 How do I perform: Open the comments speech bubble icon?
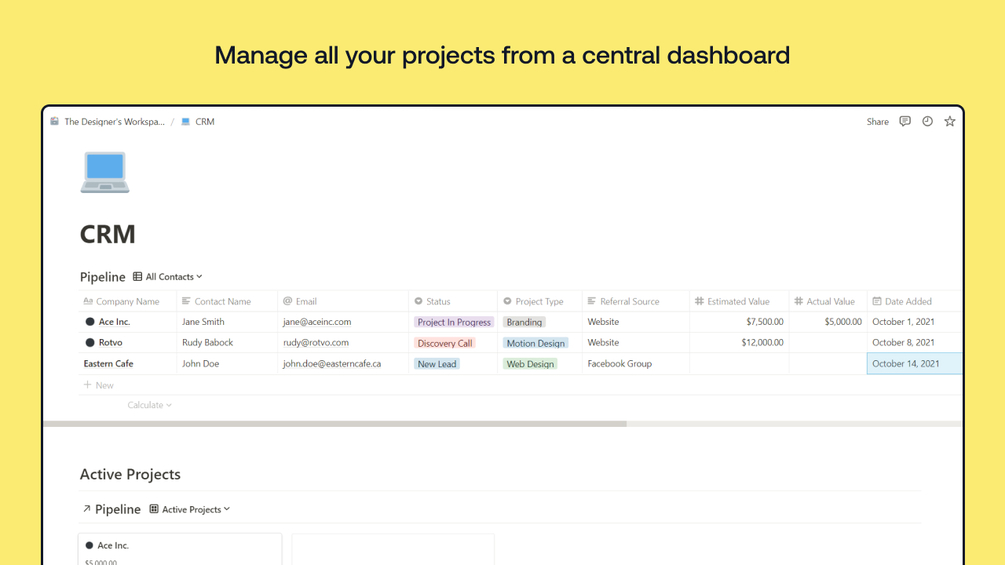[905, 121]
